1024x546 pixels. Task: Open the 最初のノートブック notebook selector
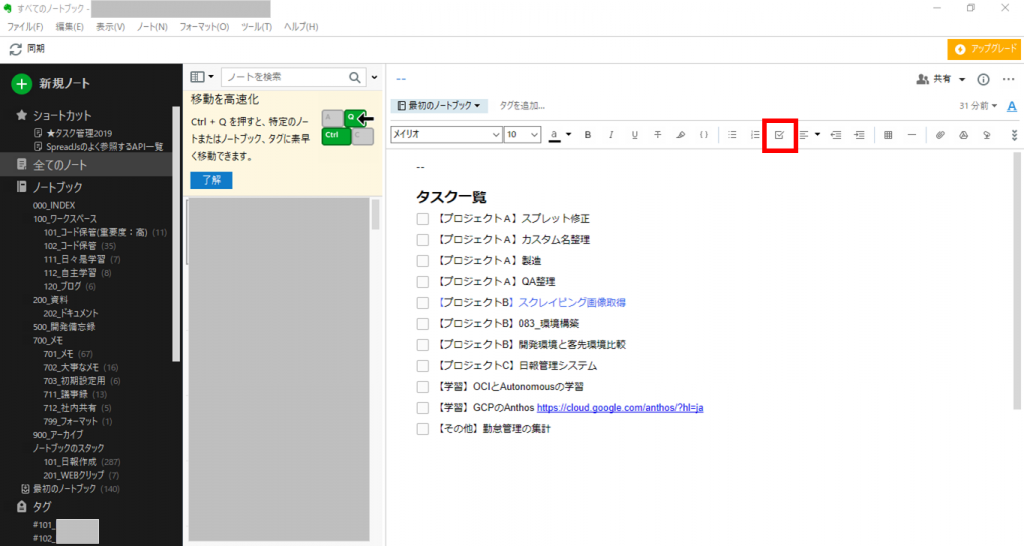click(439, 106)
